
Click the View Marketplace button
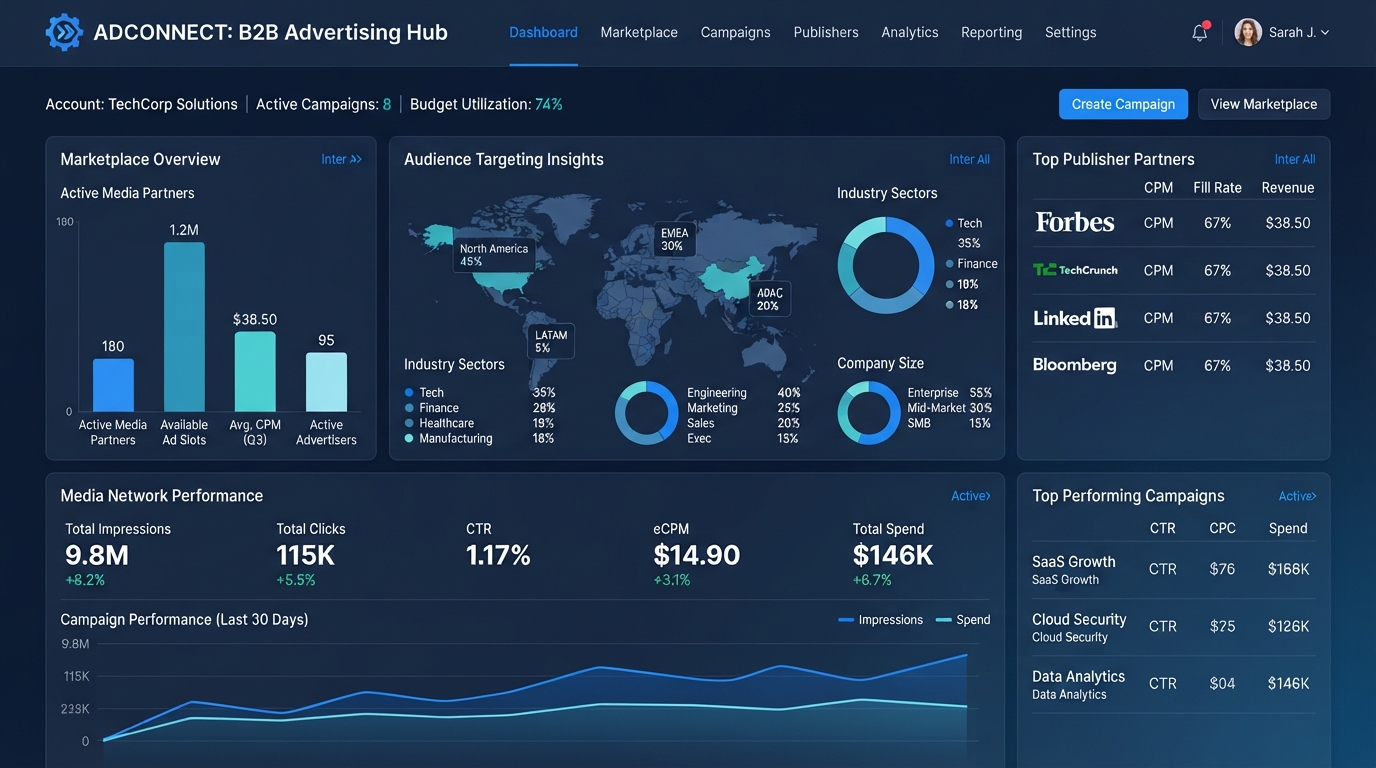pyautogui.click(x=1264, y=104)
